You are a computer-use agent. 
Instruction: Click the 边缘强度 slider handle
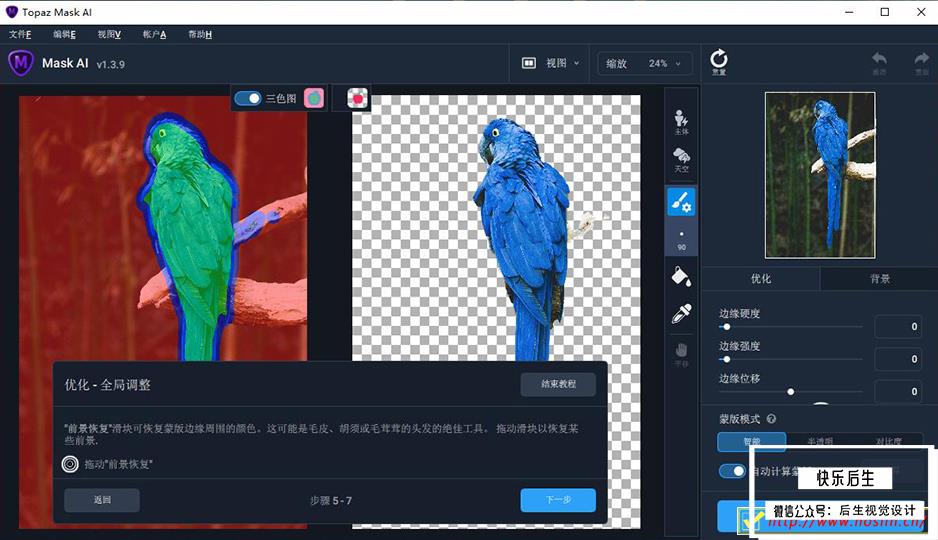(x=726, y=359)
